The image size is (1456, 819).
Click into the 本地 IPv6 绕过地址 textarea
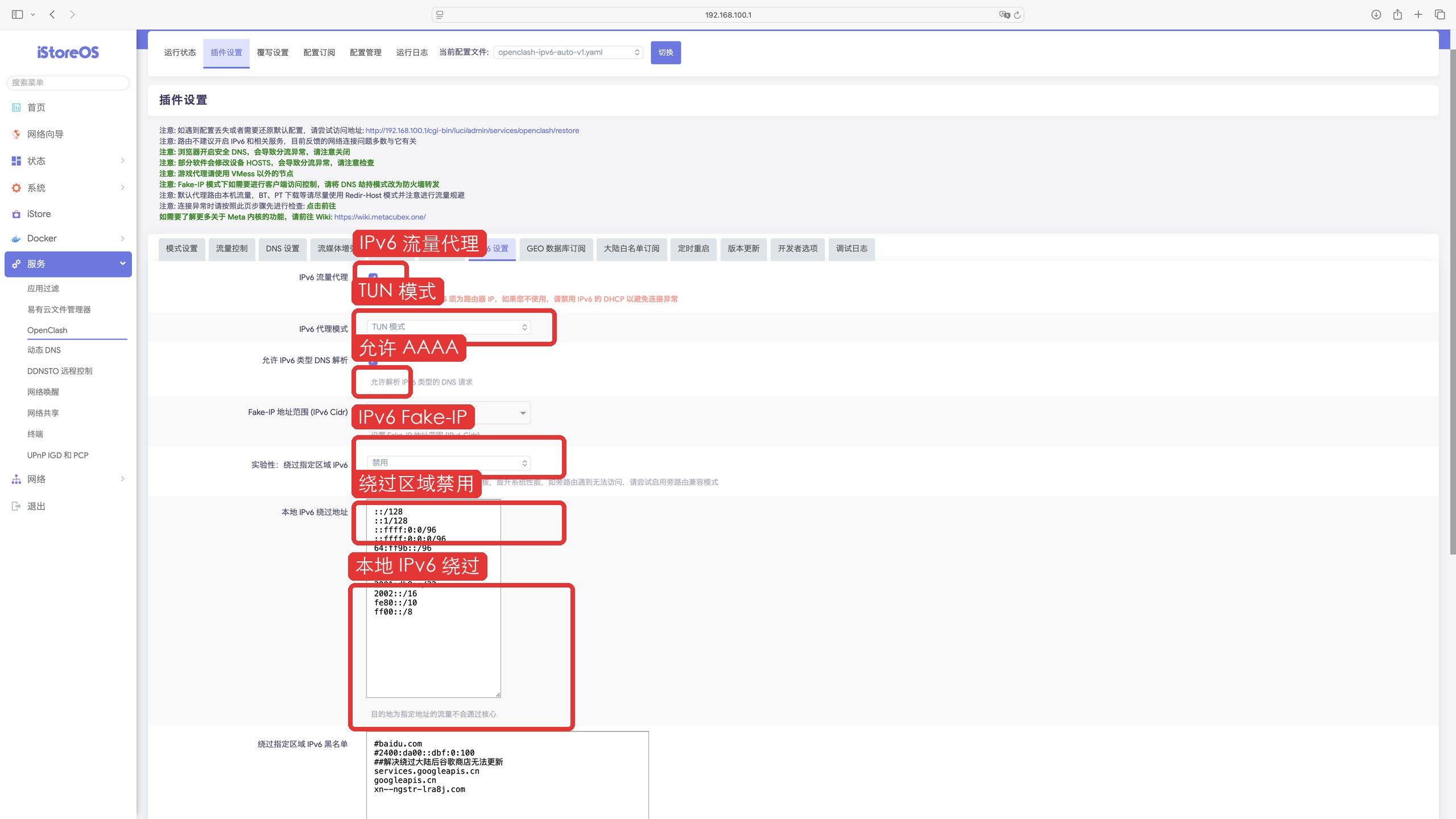pyautogui.click(x=433, y=598)
